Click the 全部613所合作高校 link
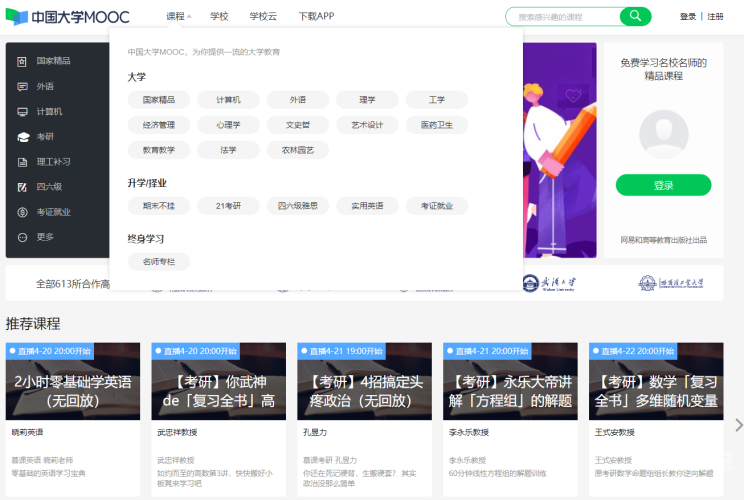The width and height of the screenshot is (744, 500). click(x=73, y=284)
